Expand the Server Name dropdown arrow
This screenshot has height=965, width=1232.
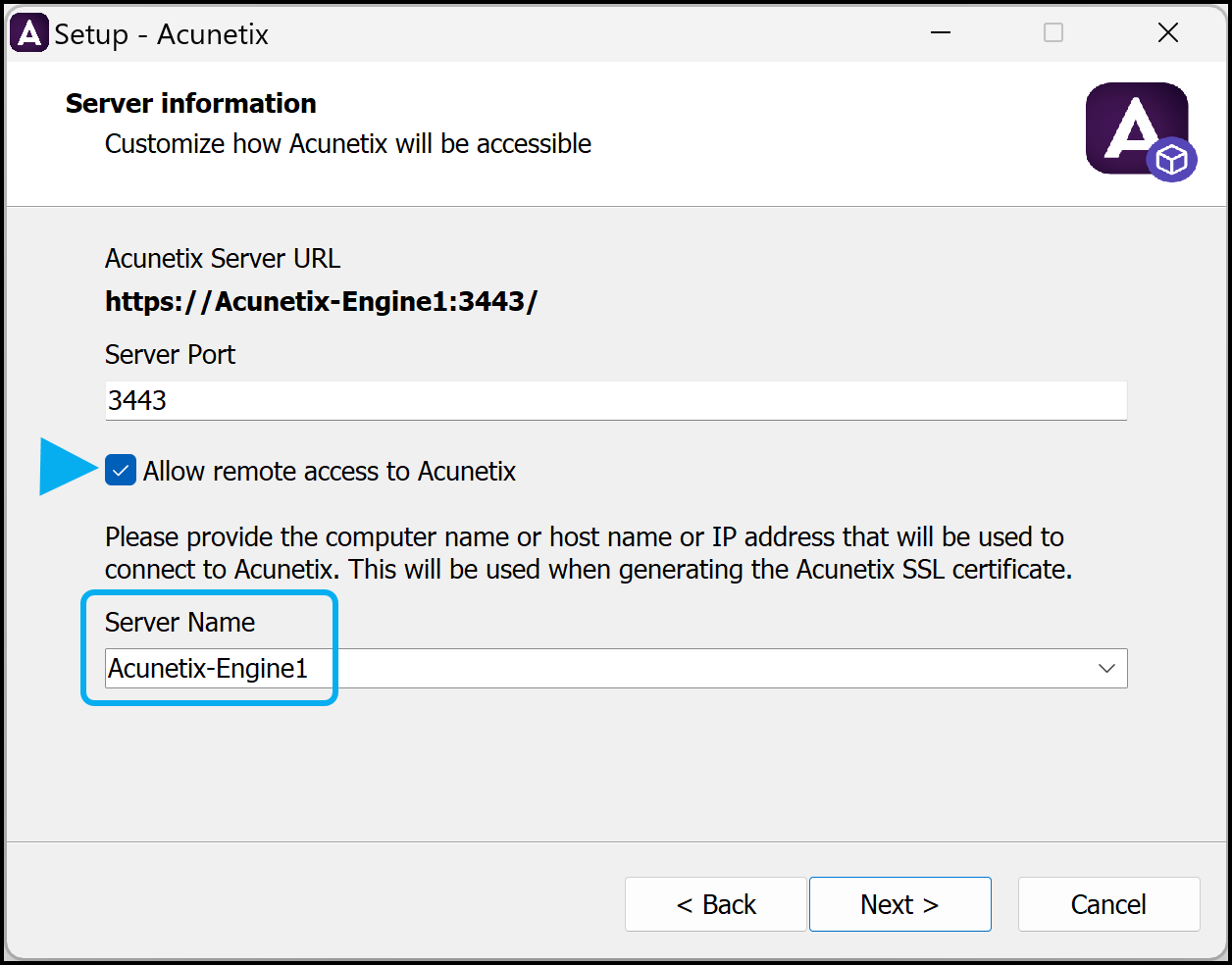pos(1106,668)
